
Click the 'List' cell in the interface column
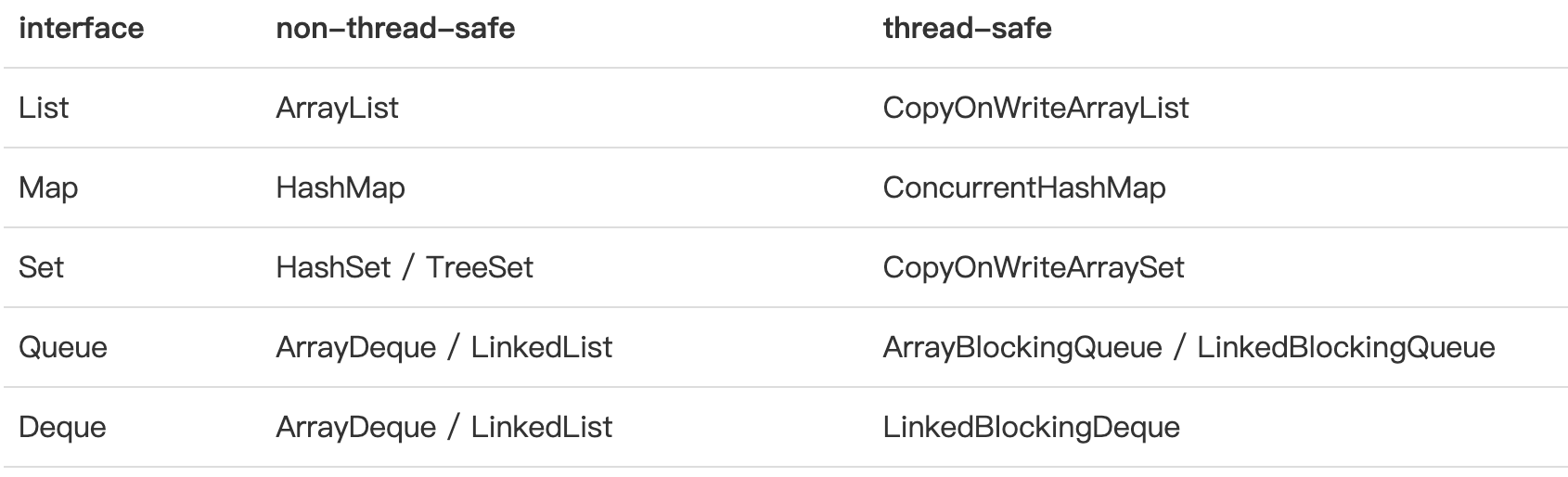click(44, 108)
